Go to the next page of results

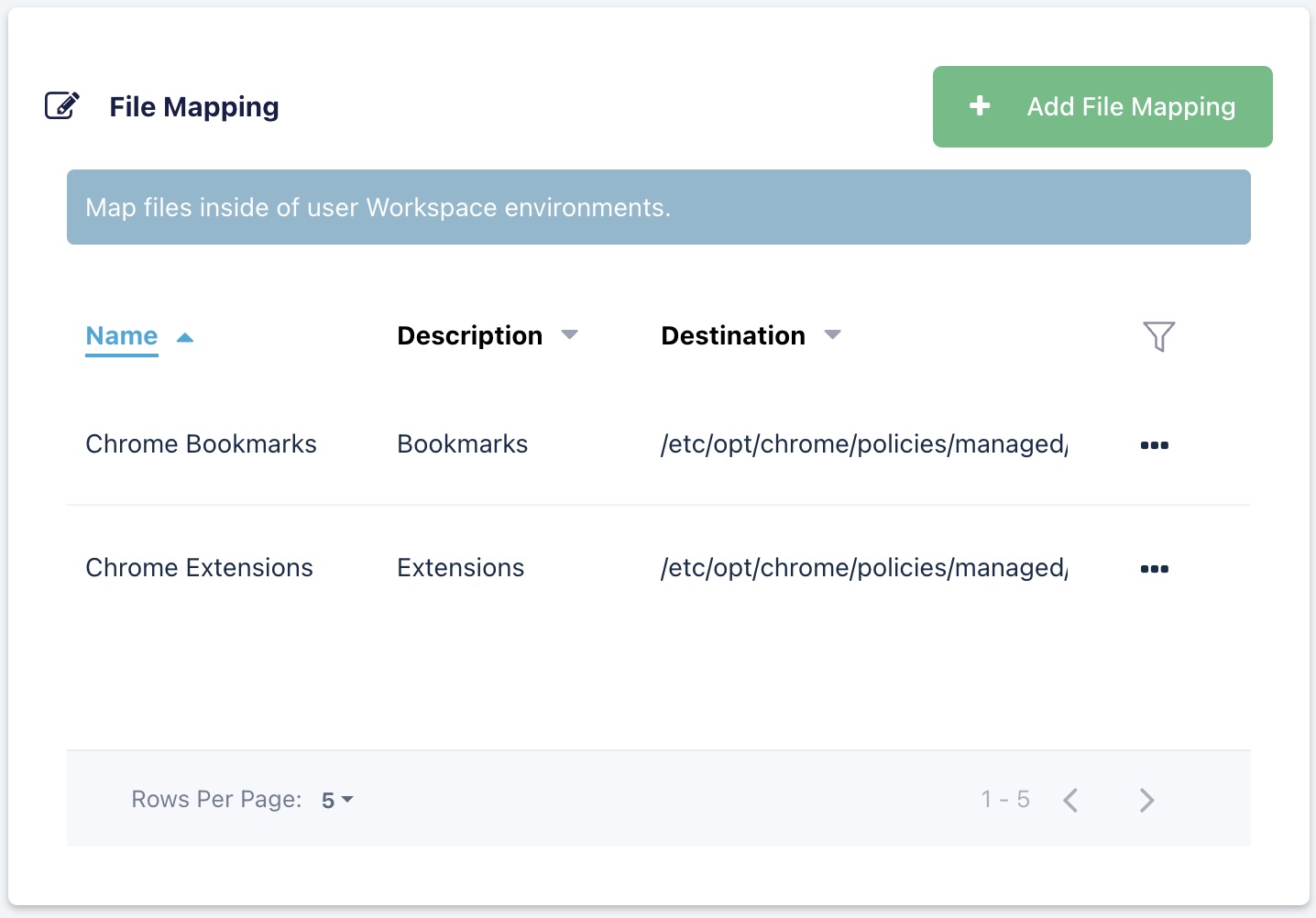tap(1146, 800)
